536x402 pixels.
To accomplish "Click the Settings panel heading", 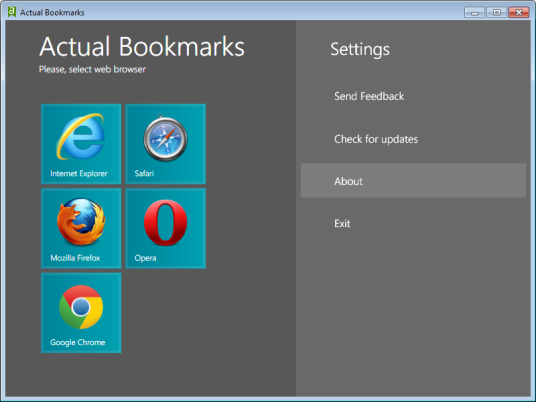I will (360, 50).
